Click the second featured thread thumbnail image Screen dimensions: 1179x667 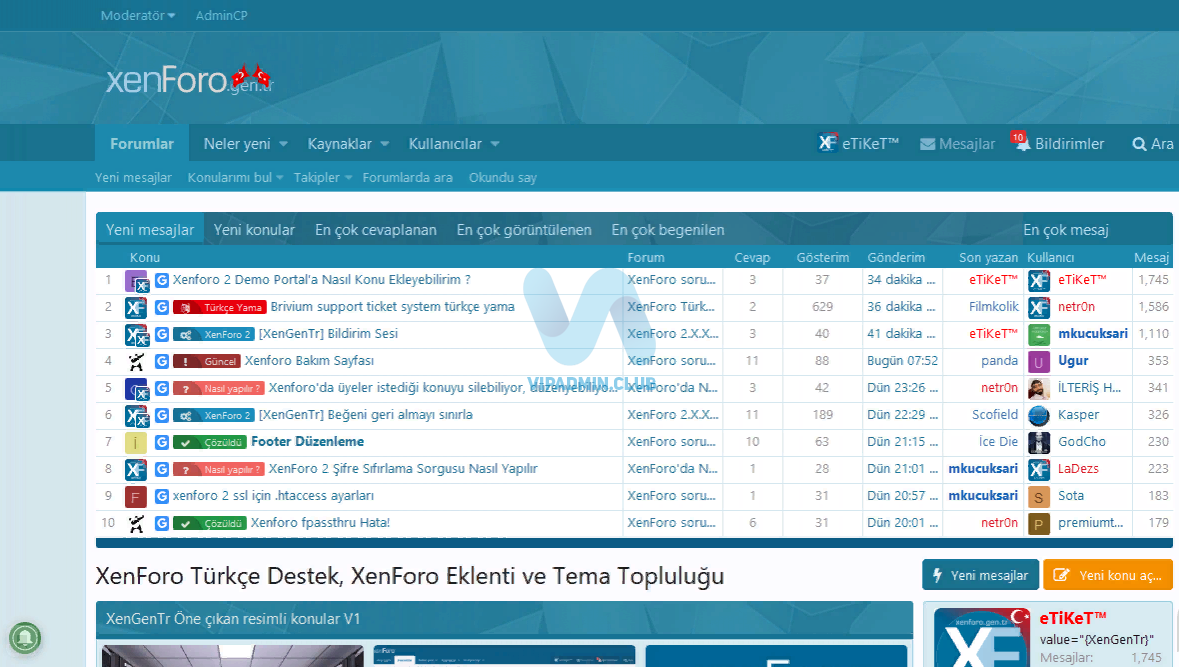point(505,656)
